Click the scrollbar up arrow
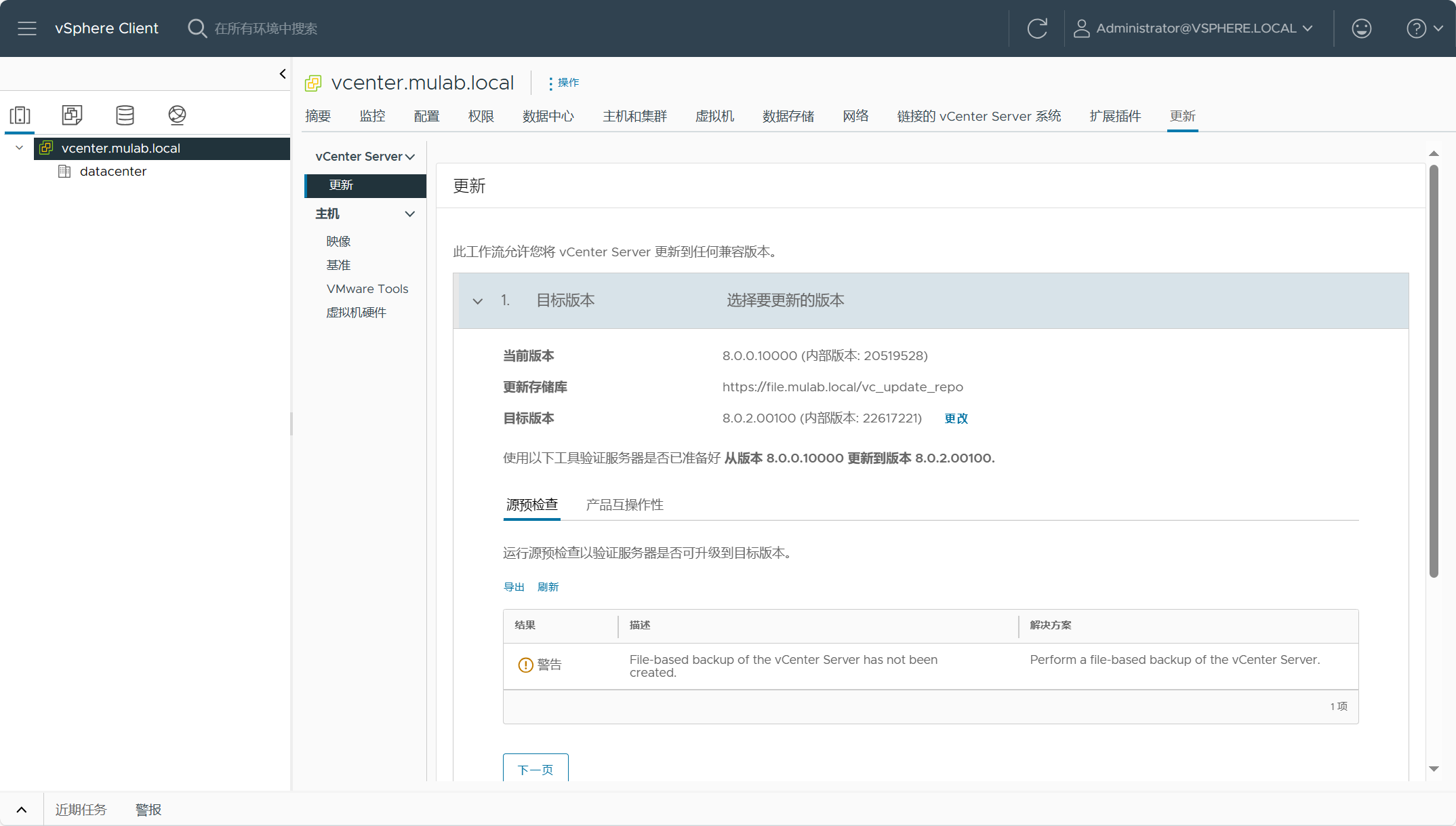This screenshot has height=826, width=1456. click(1434, 154)
